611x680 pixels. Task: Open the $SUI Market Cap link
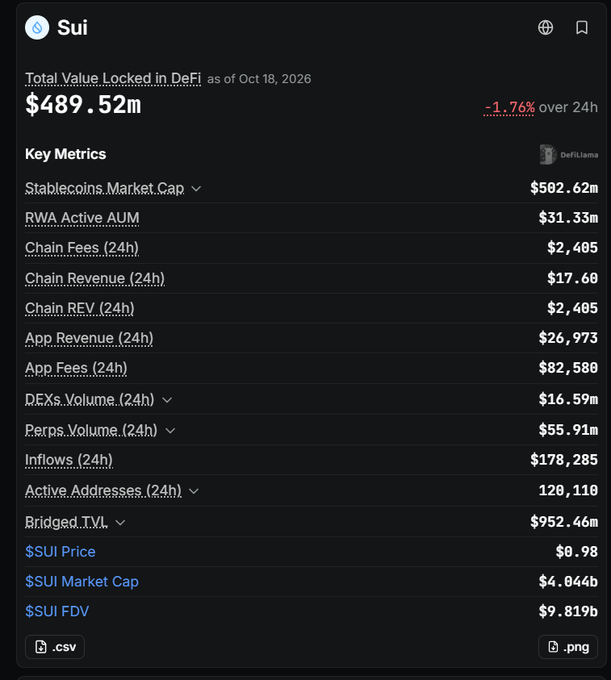click(x=82, y=581)
